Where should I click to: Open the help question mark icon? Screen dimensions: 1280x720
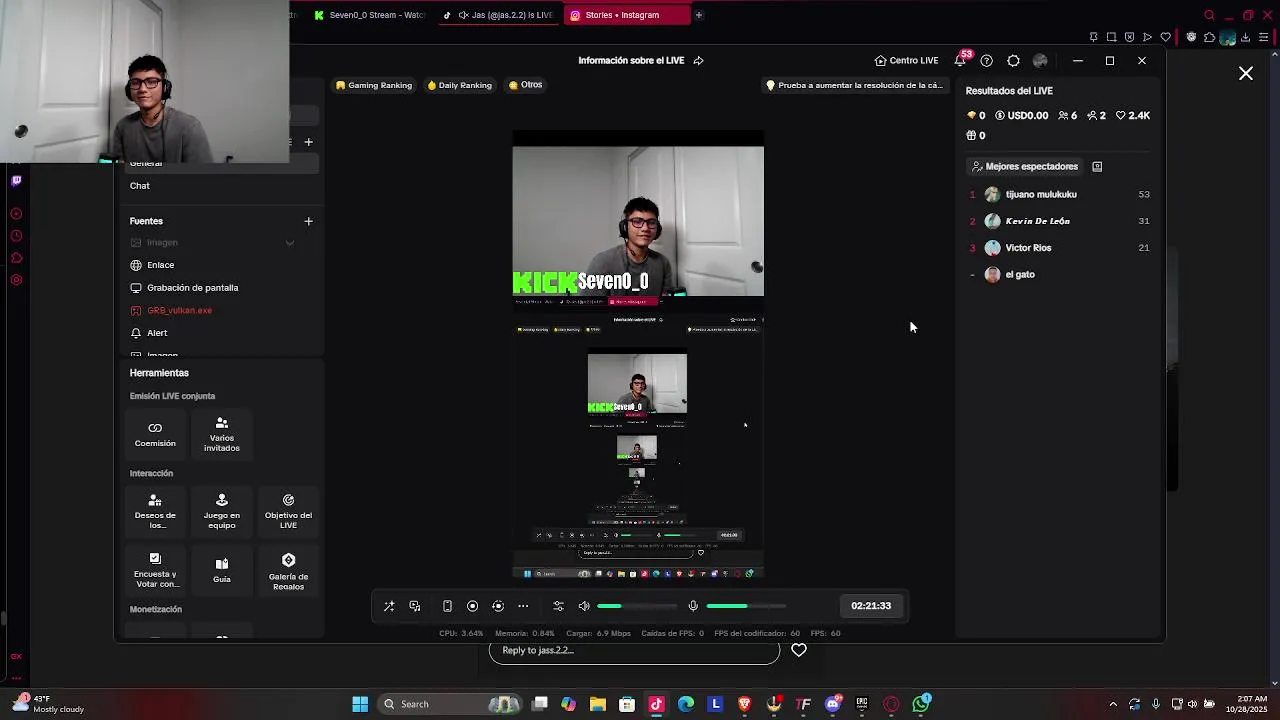[987, 61]
